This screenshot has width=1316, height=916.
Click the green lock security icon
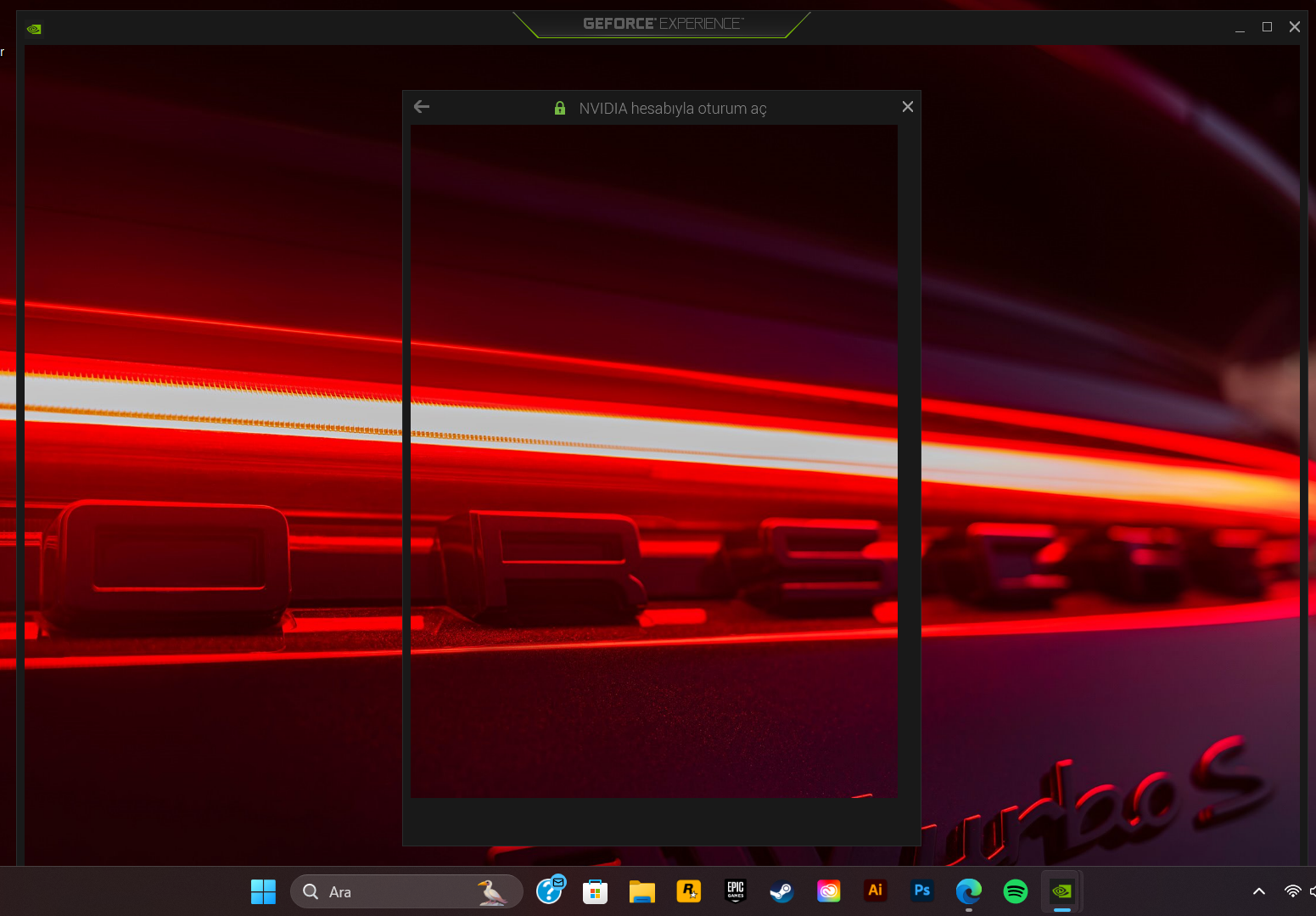click(560, 109)
